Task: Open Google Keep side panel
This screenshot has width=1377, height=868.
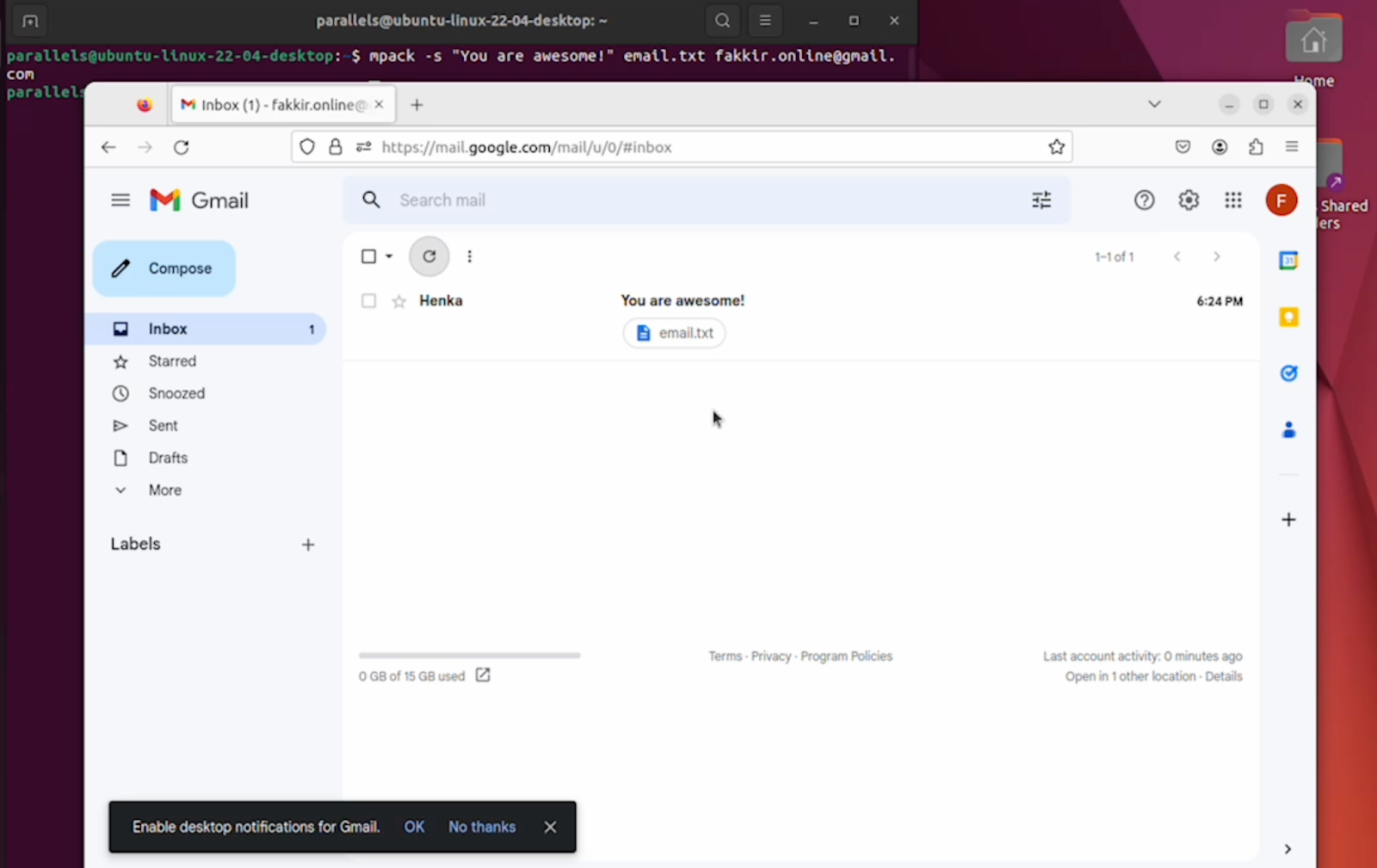Action: coord(1288,317)
